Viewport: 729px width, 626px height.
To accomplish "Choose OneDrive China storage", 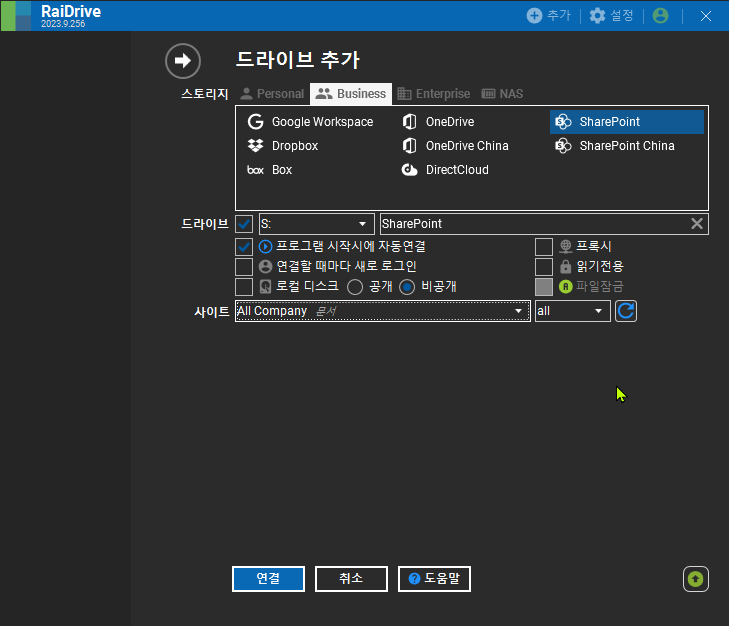I will (x=455, y=146).
